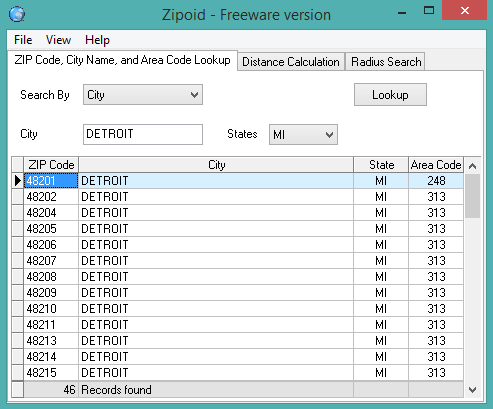The height and width of the screenshot is (409, 493).
Task: Select ZIP code cell 48204
Action: tap(51, 213)
